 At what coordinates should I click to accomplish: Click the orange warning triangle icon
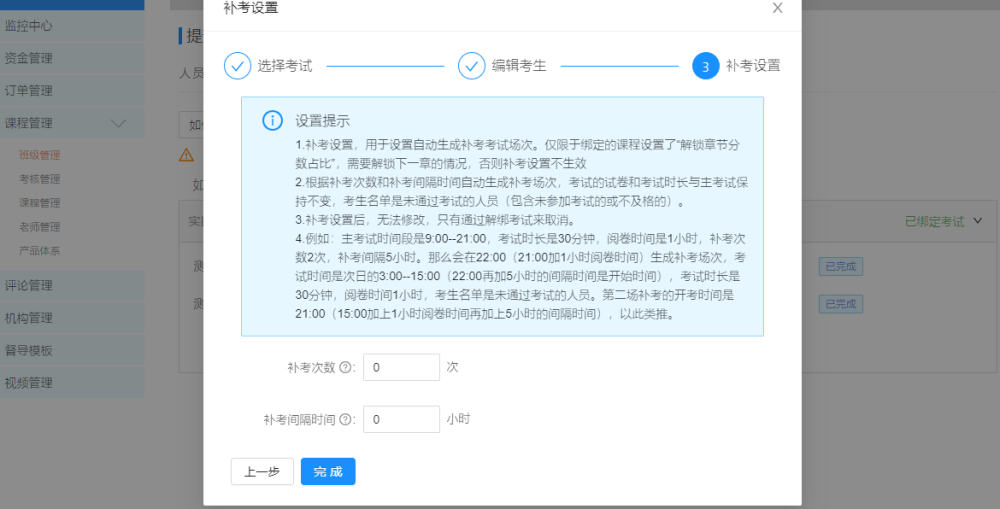point(186,154)
